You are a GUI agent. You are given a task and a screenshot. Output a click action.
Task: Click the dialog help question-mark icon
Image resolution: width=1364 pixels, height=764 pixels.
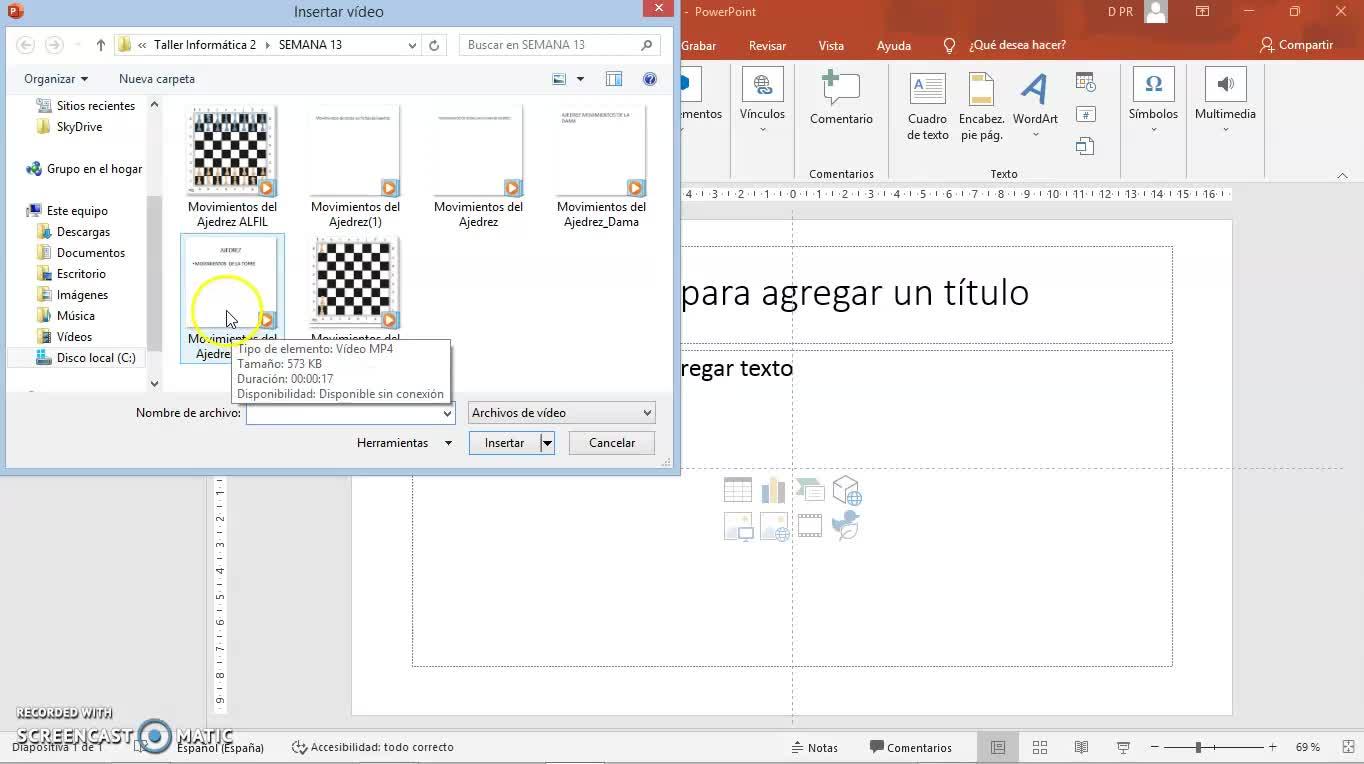[650, 79]
